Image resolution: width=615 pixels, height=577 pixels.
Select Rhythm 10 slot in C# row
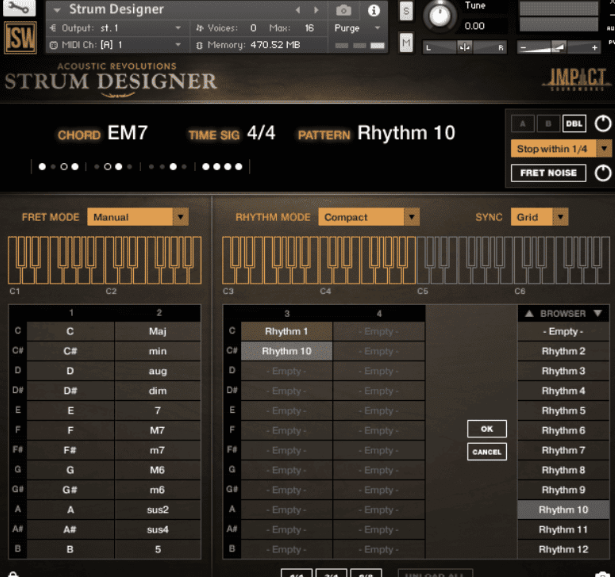tap(286, 351)
